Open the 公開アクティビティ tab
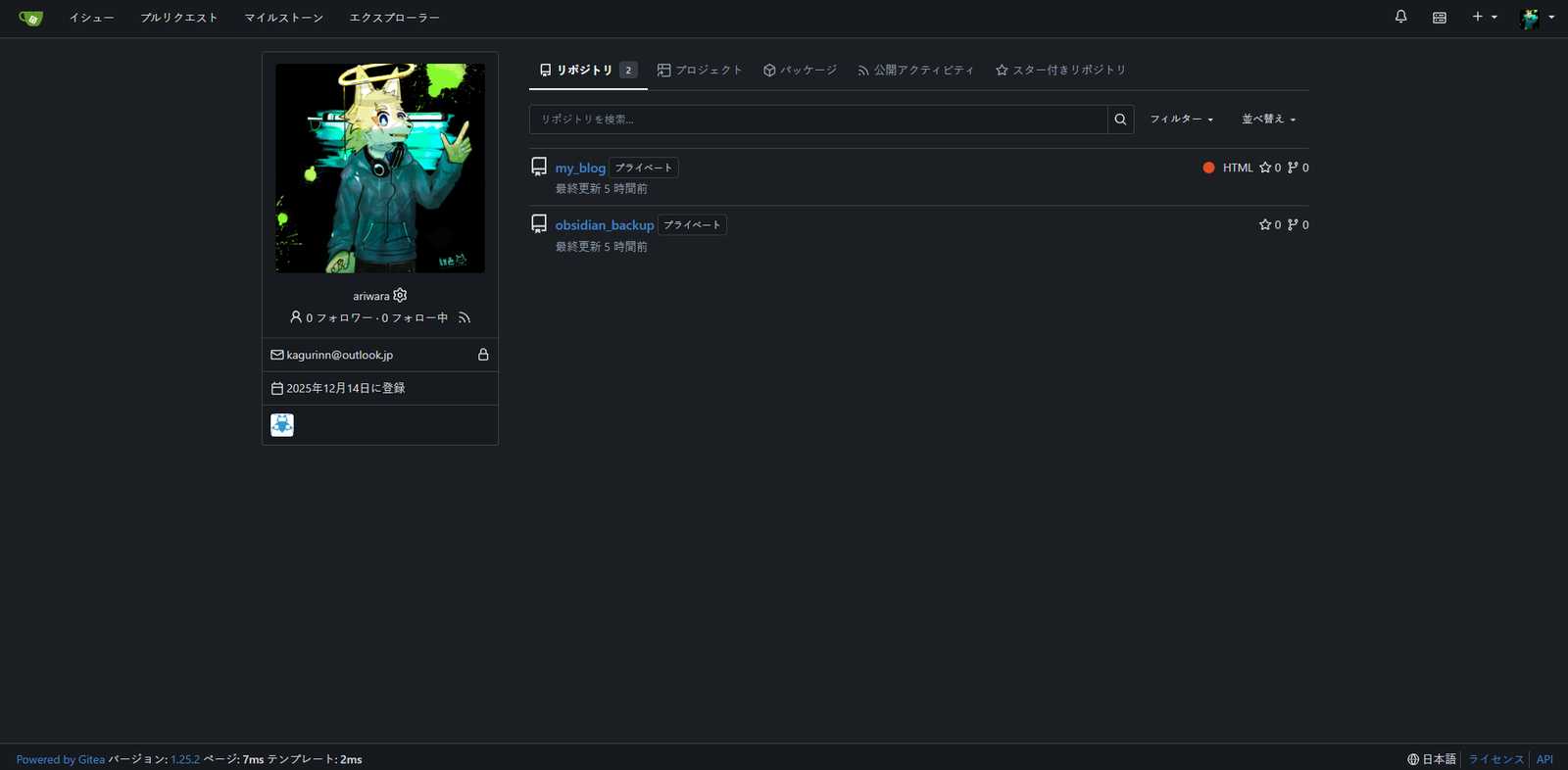Screen dimensions: 1568x770 click(915, 71)
